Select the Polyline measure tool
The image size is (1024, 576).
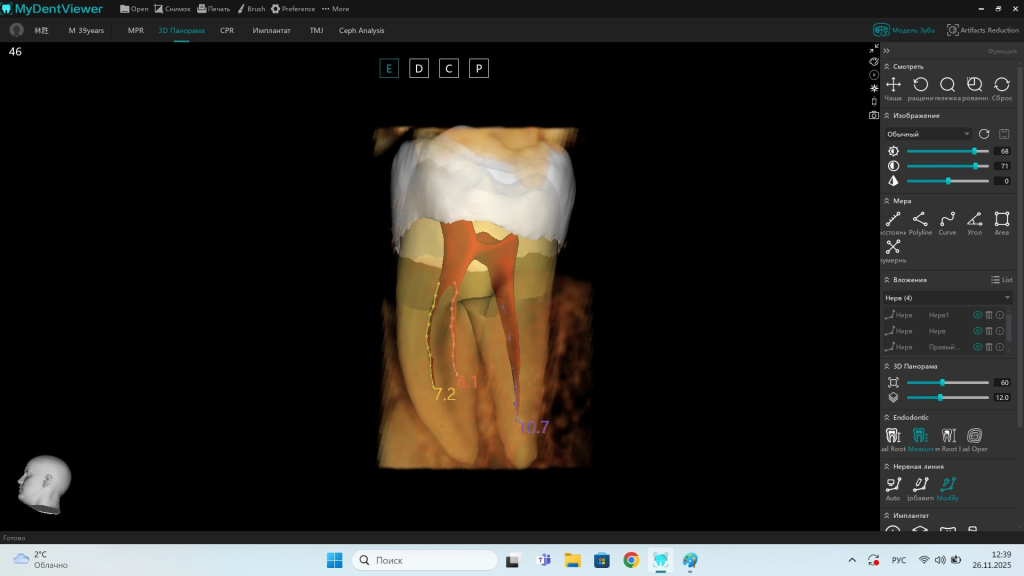[x=920, y=220]
